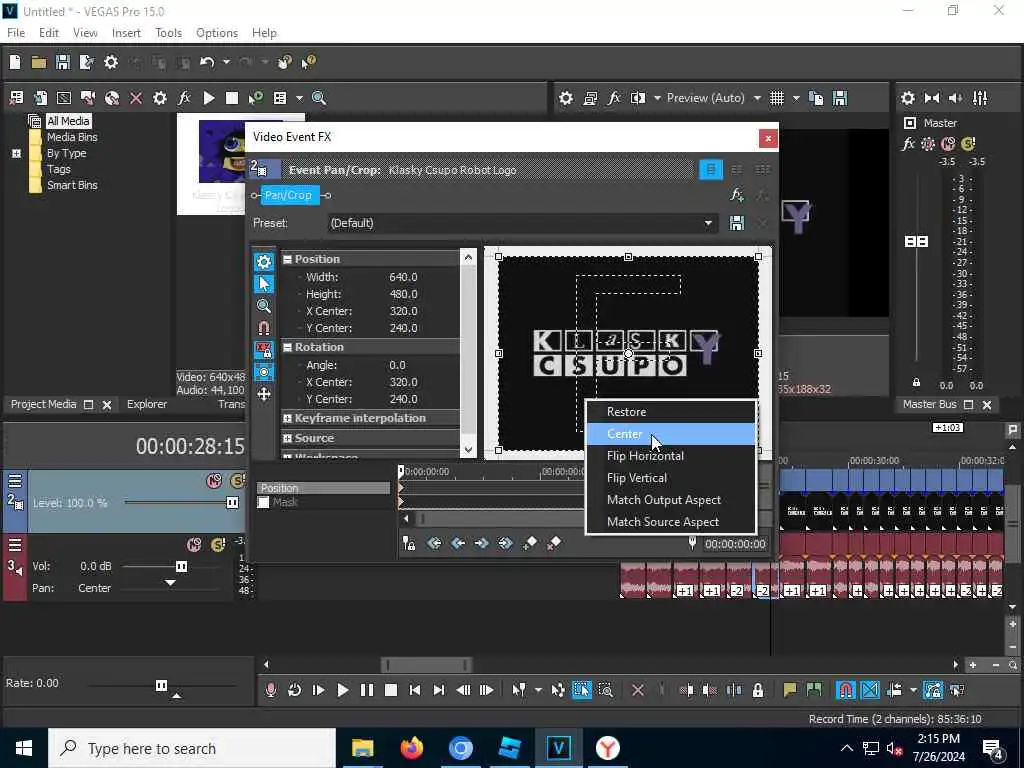Open the Plug-In Chain fx button
Viewport: 1024px width, 768px height.
pos(737,195)
